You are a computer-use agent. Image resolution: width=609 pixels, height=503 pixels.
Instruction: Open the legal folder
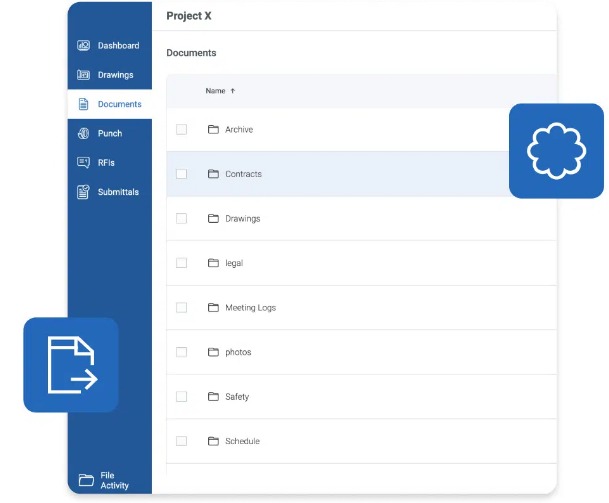pos(233,263)
